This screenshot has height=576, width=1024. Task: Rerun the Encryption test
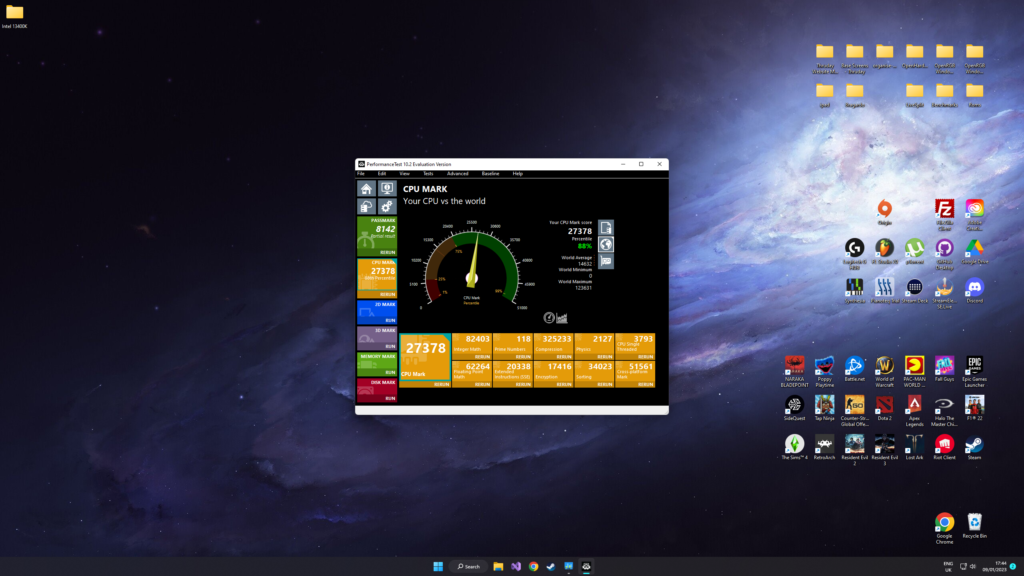[564, 385]
